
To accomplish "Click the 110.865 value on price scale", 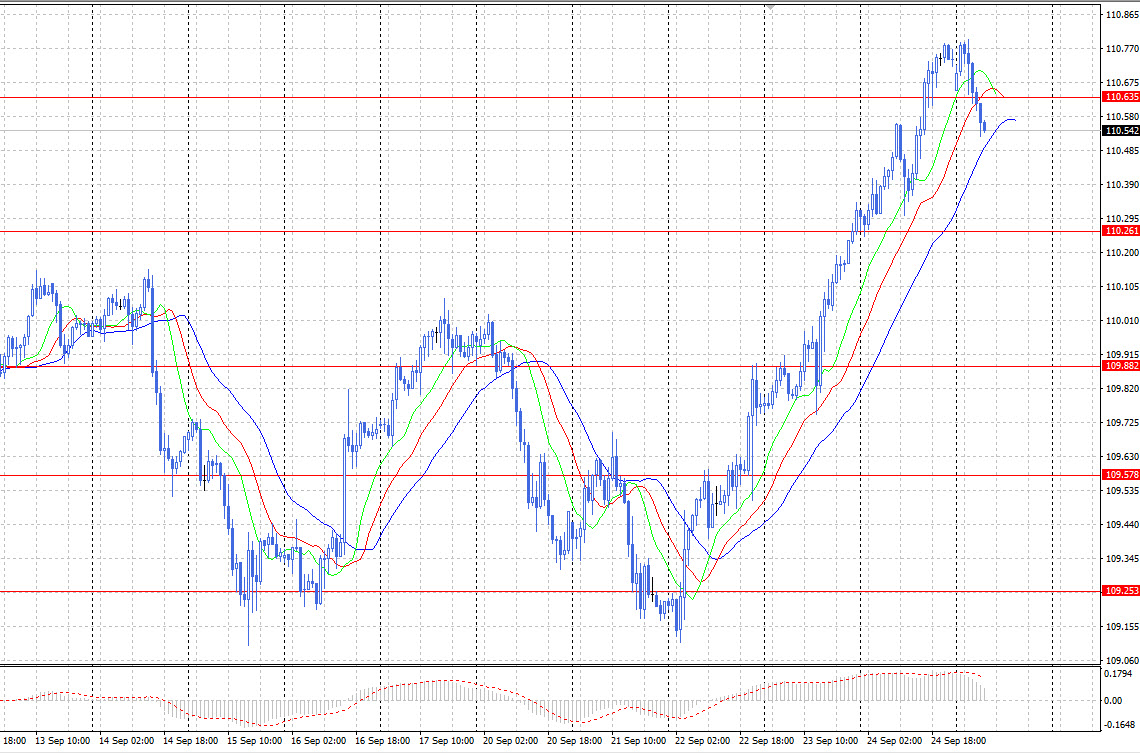I will (1122, 15).
